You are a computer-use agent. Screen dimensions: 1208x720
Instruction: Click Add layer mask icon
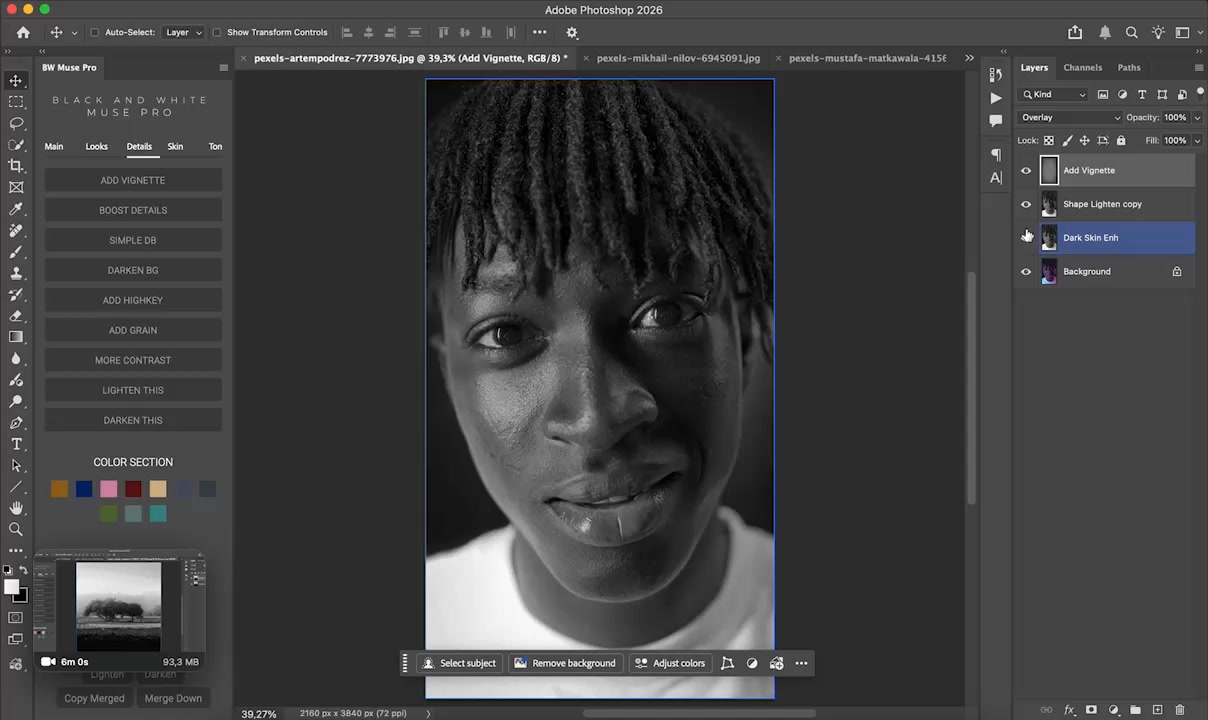[x=1091, y=710]
